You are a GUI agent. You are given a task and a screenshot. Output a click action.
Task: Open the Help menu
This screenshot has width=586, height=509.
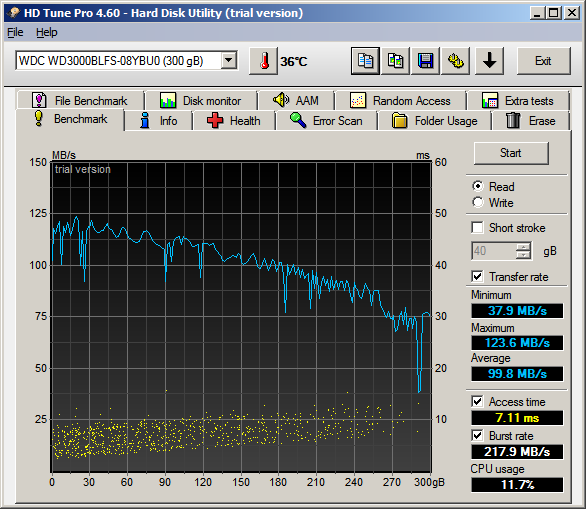pos(47,33)
